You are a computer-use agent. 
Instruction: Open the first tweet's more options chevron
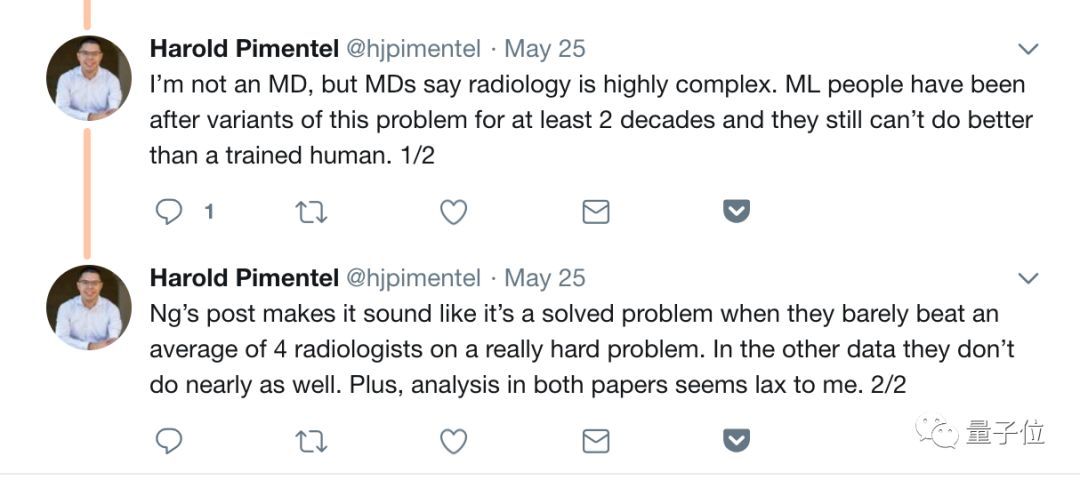[1027, 49]
